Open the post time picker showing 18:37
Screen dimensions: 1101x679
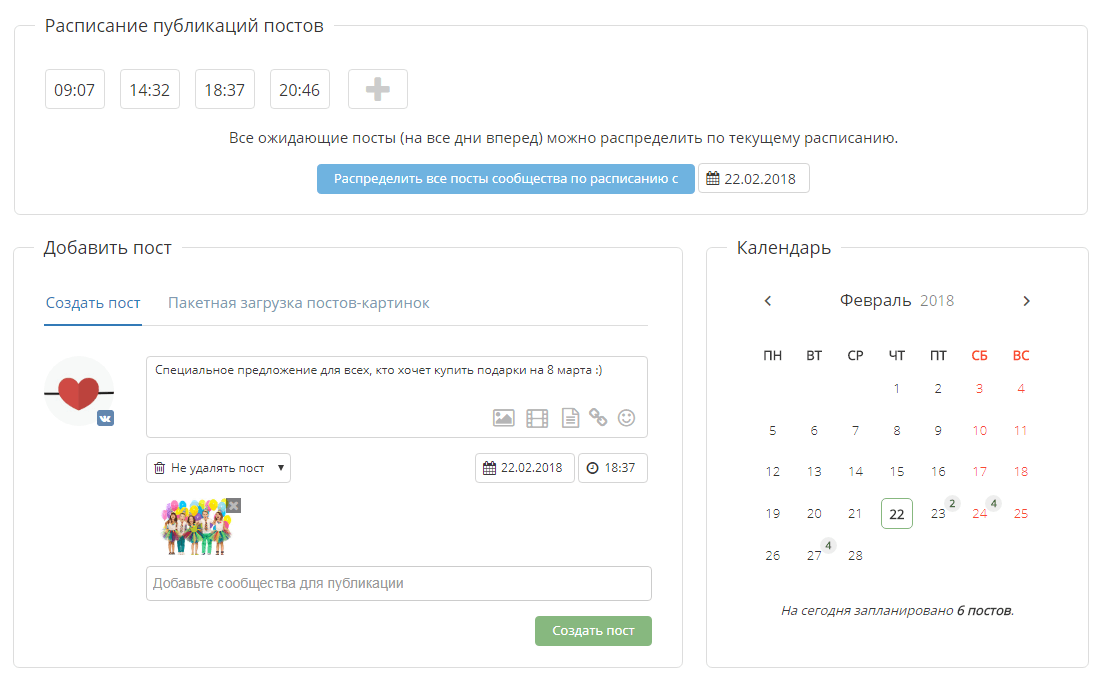tap(612, 468)
